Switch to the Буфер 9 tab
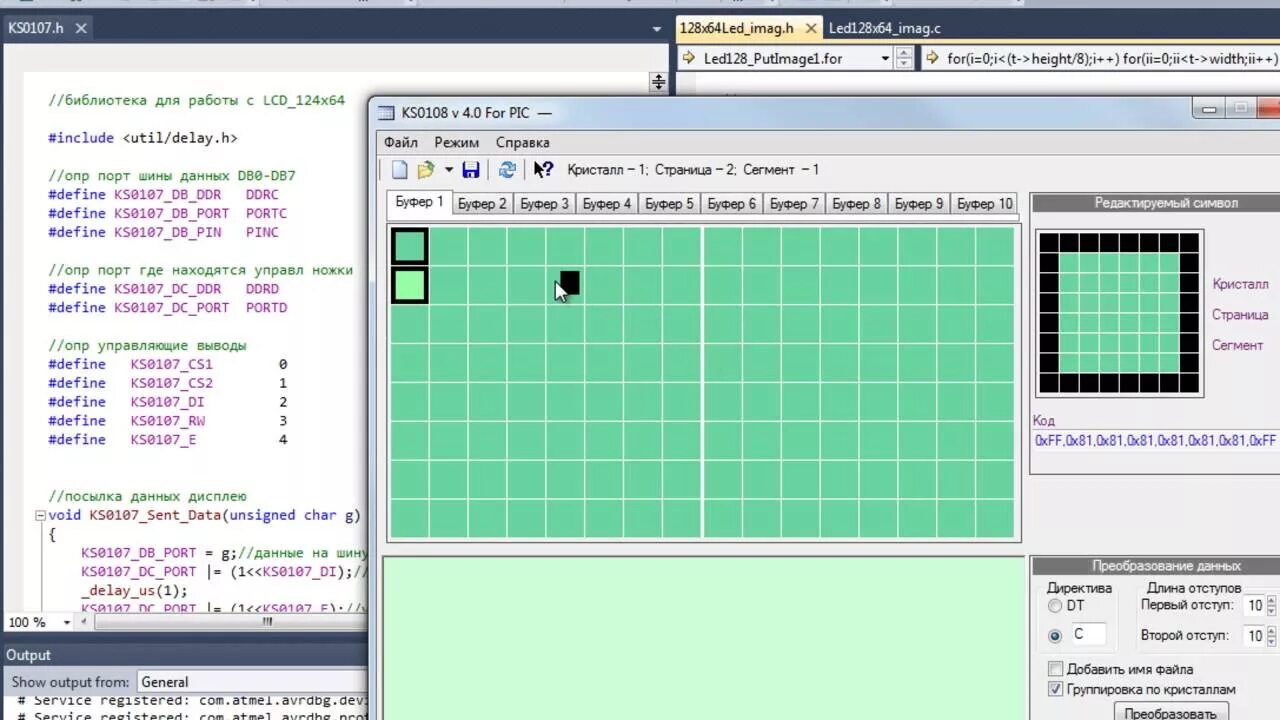Screen dimensions: 1280x720 pyautogui.click(x=919, y=204)
